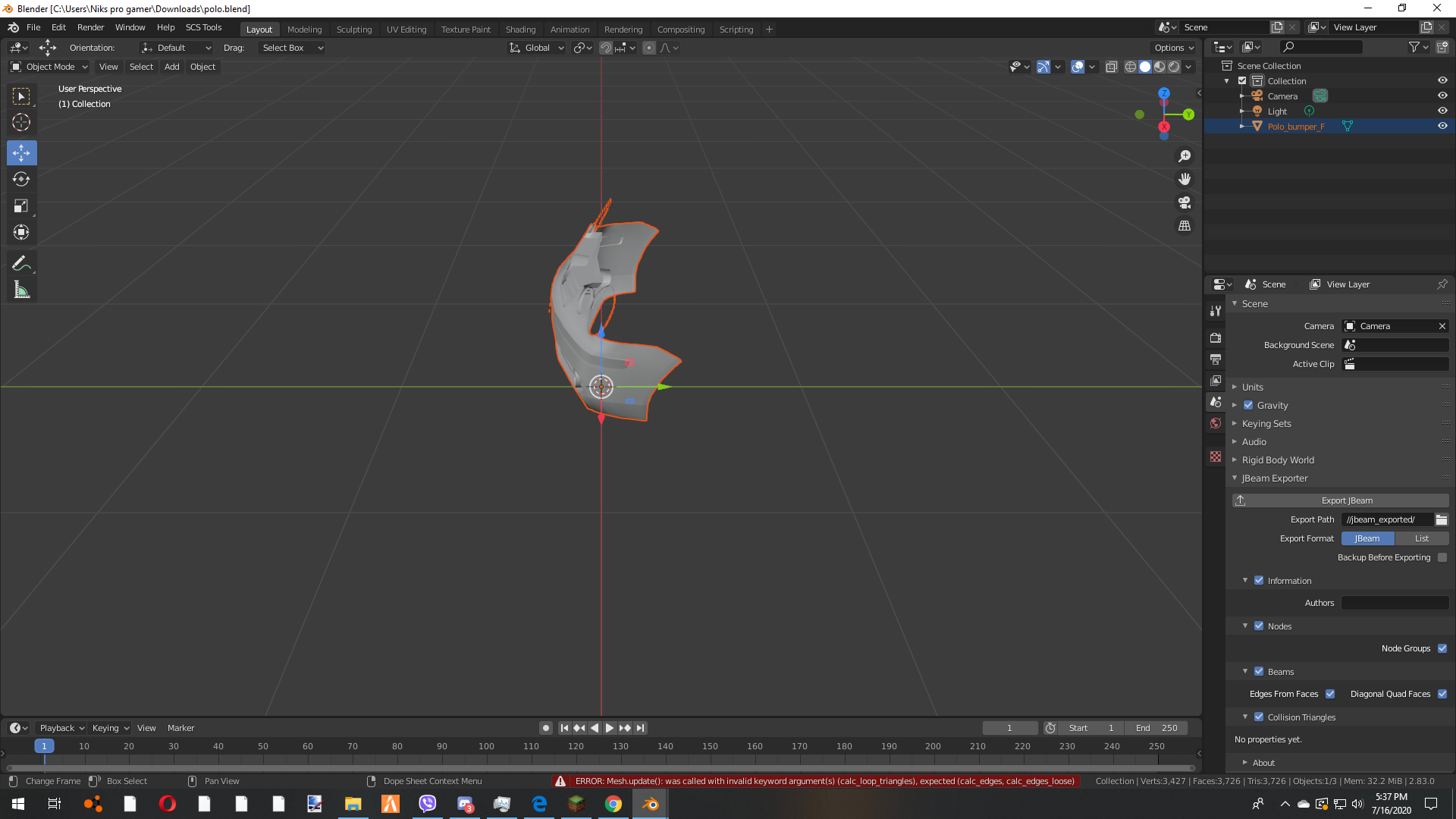Toggle camera view icon in viewport
Screen dimensions: 1456x819
tap(1185, 202)
